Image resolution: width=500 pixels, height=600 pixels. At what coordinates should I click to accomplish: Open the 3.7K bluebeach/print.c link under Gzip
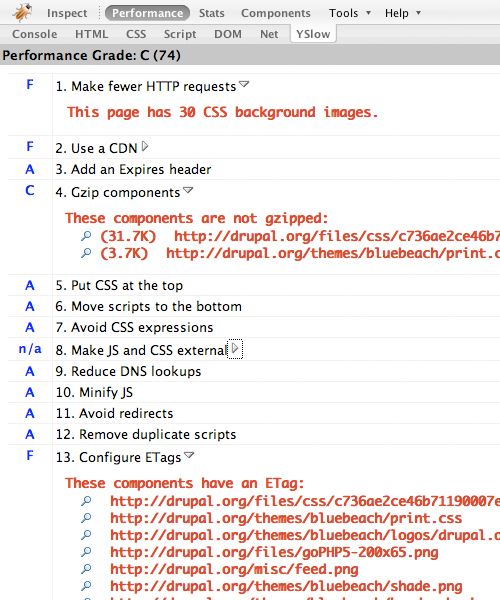pos(333,253)
